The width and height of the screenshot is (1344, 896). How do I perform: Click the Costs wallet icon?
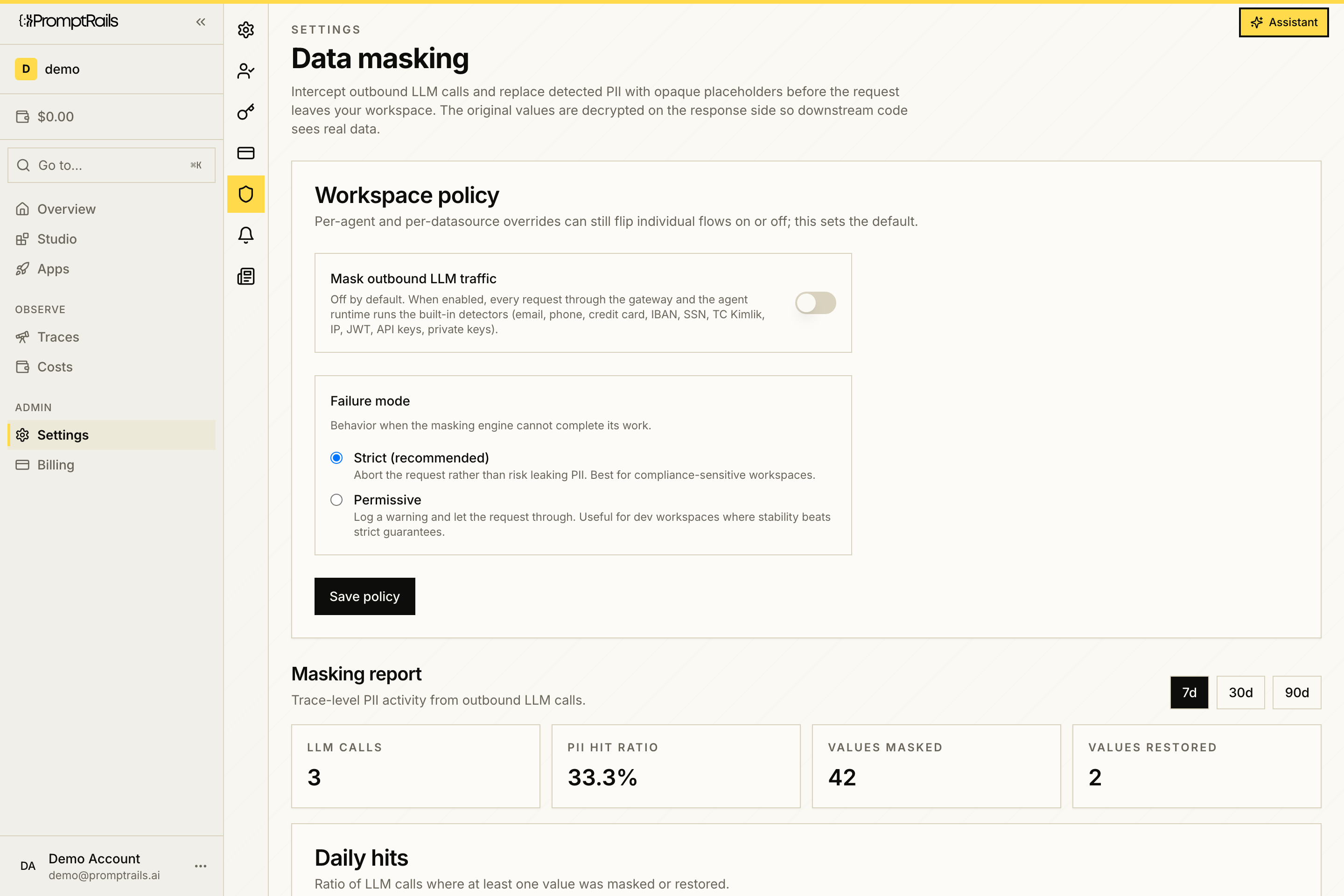pos(22,367)
